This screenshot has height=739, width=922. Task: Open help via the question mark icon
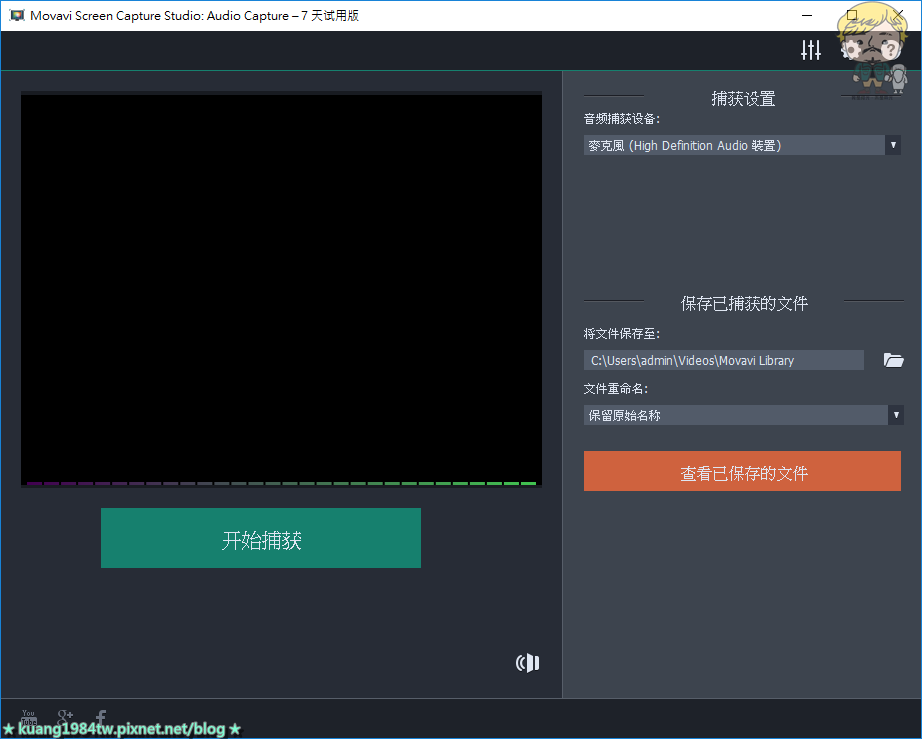click(x=890, y=50)
